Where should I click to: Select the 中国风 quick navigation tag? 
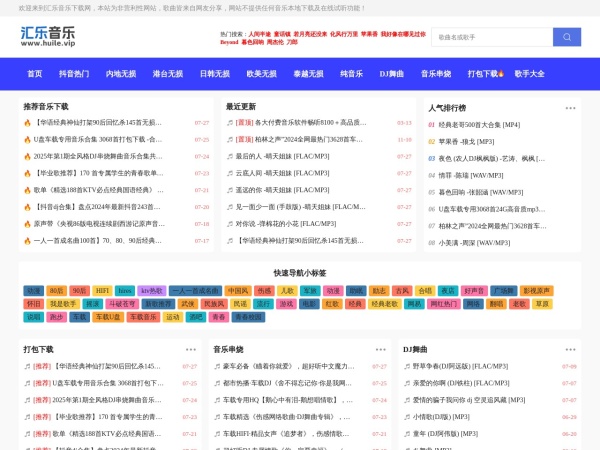(237, 290)
